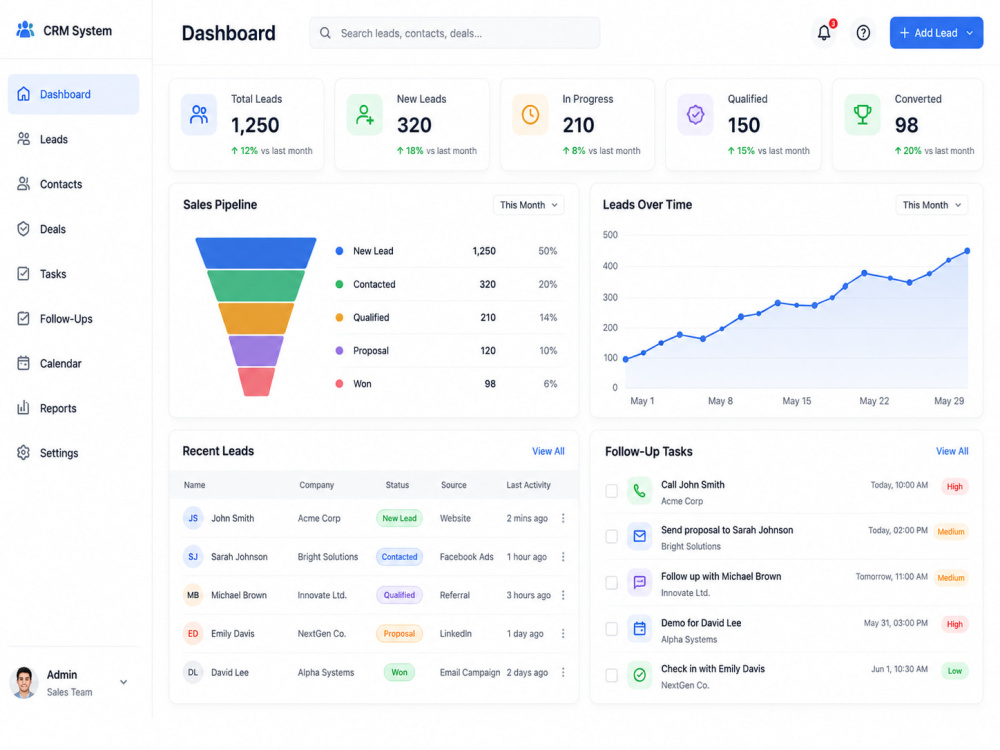Open the three-dot menu for Michael Brown
This screenshot has width=1000, height=750.
[x=563, y=595]
